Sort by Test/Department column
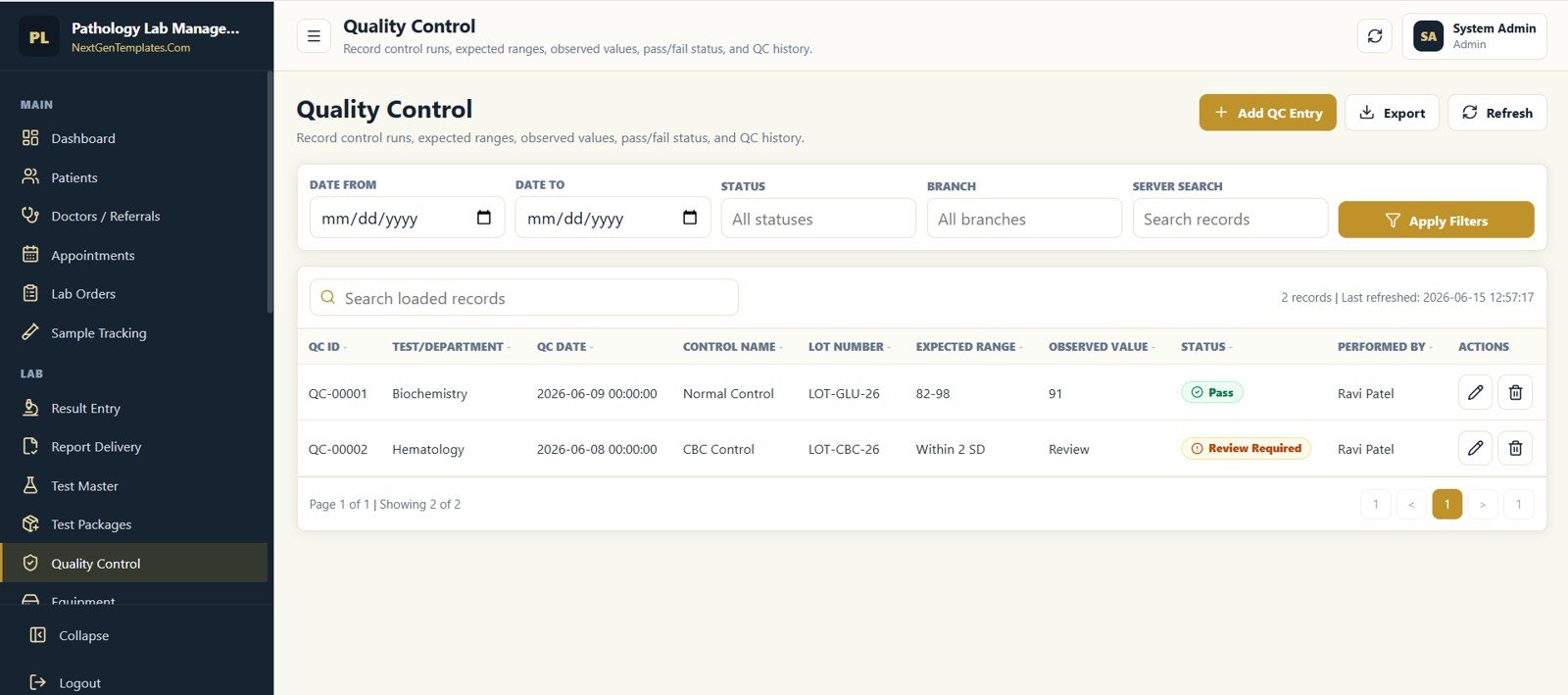1568x695 pixels. coord(451,347)
